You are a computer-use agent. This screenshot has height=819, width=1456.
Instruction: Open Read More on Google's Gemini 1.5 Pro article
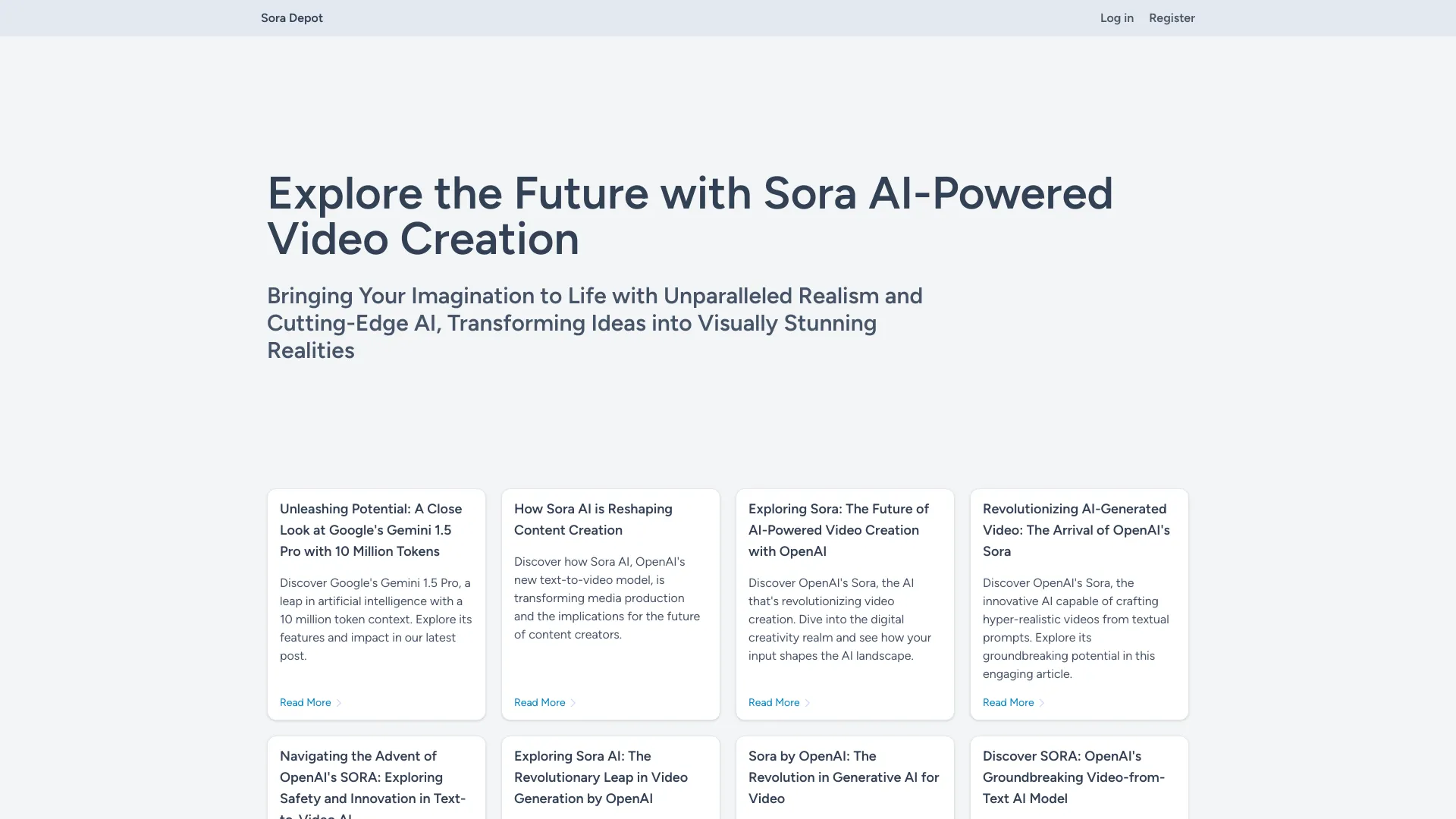point(305,702)
